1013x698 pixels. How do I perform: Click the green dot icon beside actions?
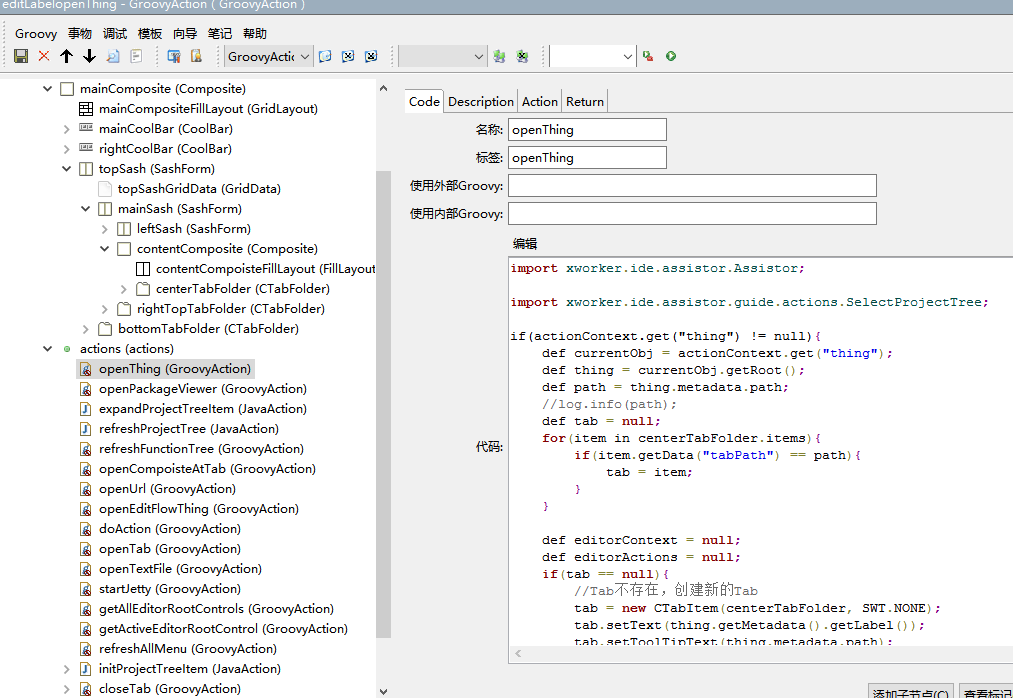pyautogui.click(x=67, y=349)
